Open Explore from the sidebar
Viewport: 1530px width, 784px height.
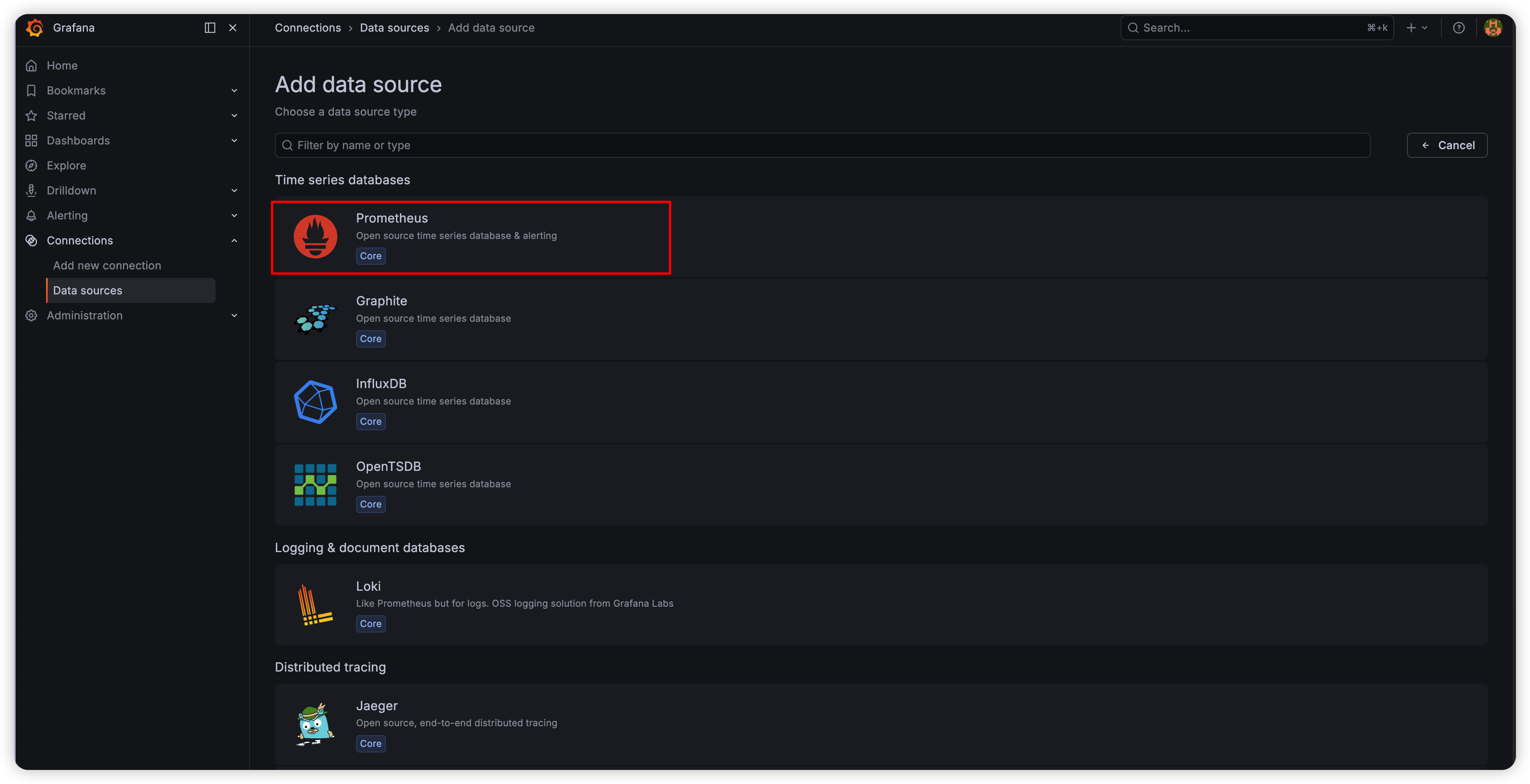point(66,165)
